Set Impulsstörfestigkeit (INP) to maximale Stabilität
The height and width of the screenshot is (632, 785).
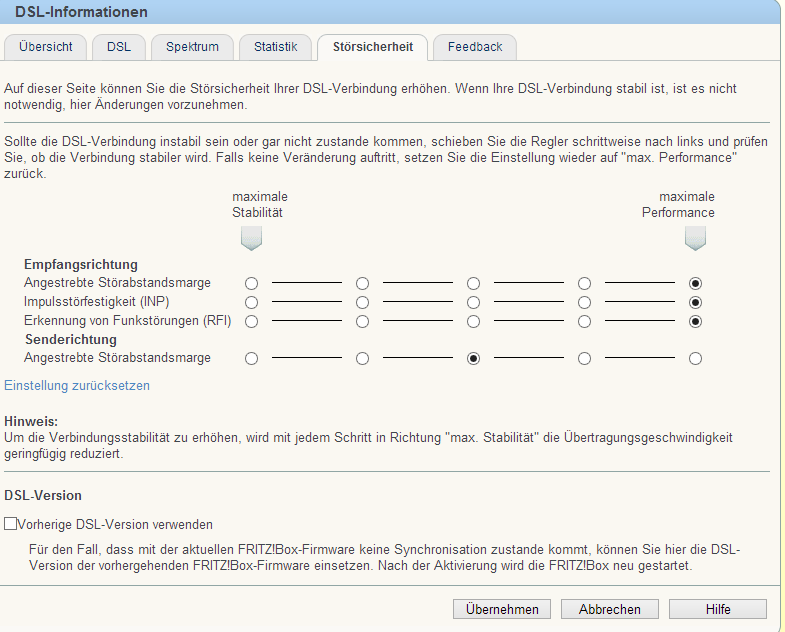click(x=251, y=302)
